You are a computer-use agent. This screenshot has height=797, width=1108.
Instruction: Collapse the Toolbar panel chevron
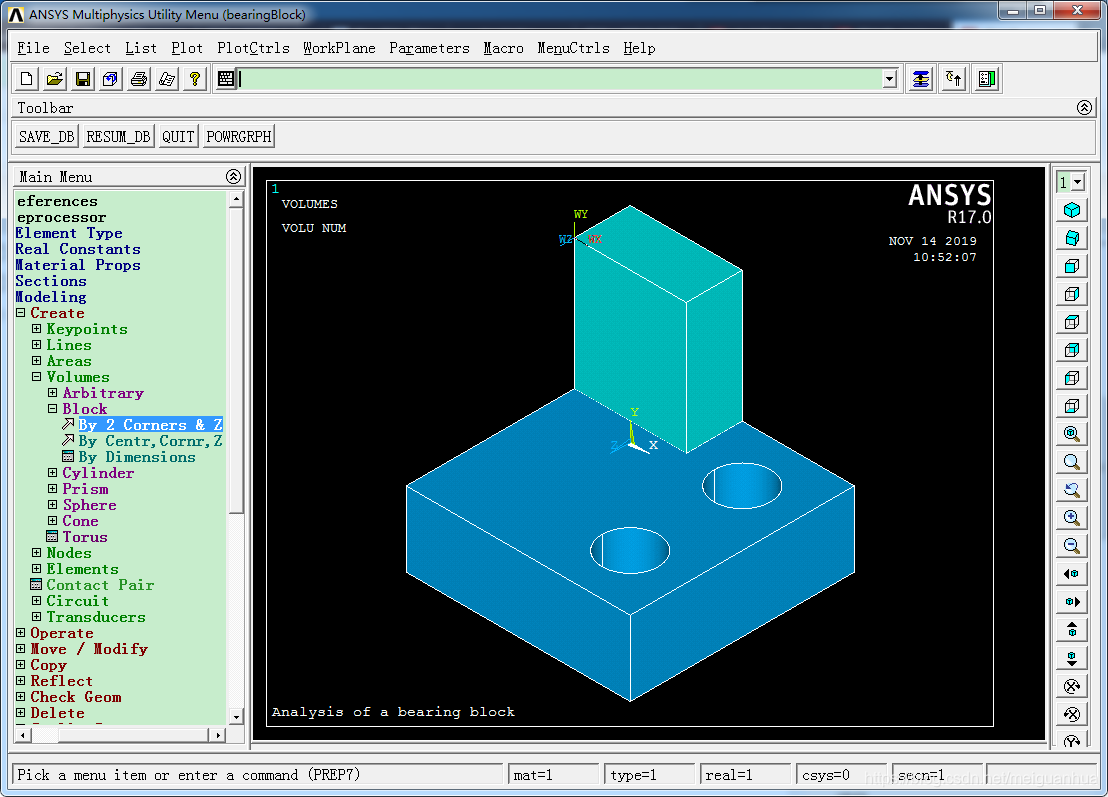(x=1085, y=107)
